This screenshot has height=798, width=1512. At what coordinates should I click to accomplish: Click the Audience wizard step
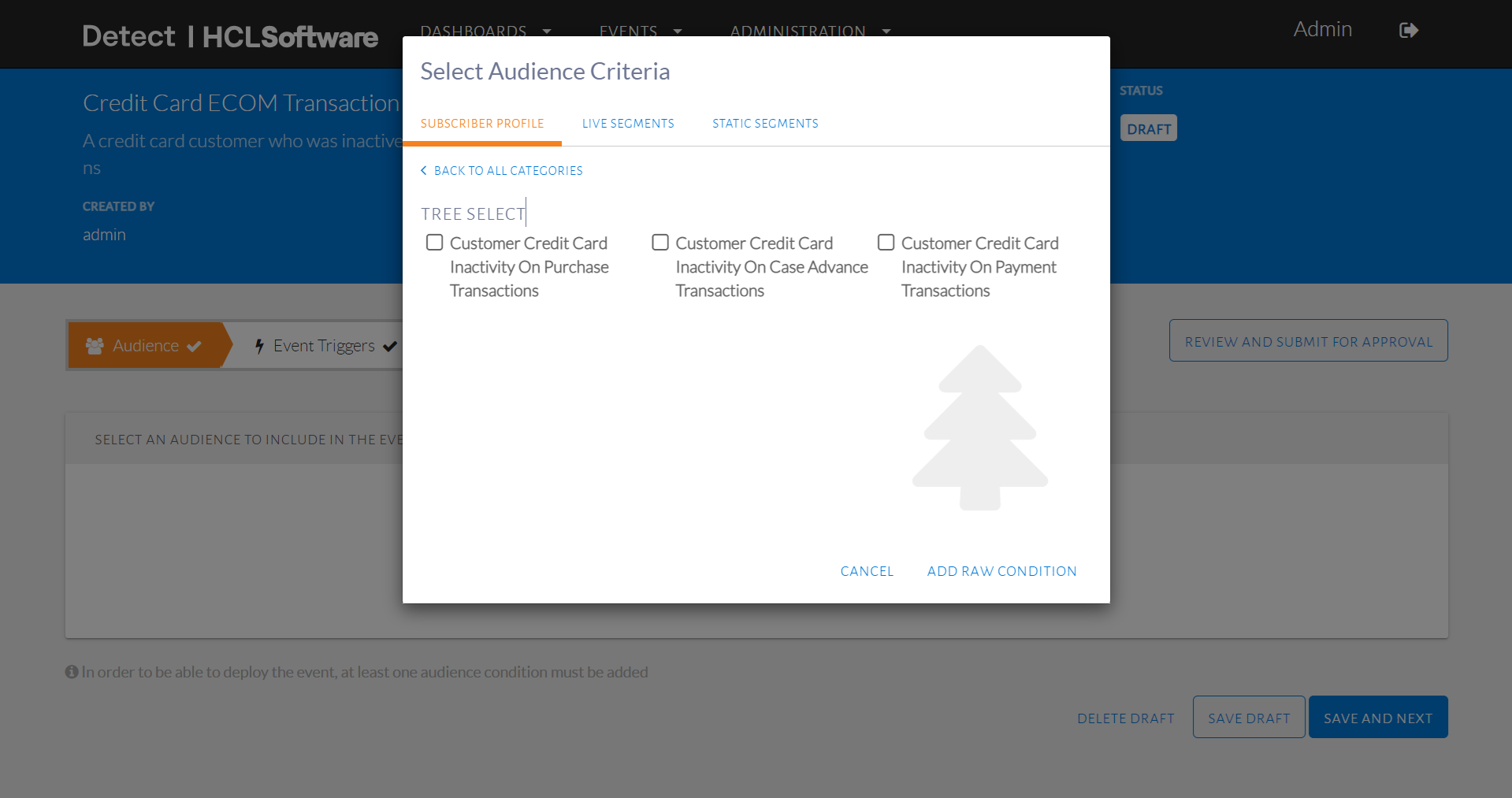point(147,346)
